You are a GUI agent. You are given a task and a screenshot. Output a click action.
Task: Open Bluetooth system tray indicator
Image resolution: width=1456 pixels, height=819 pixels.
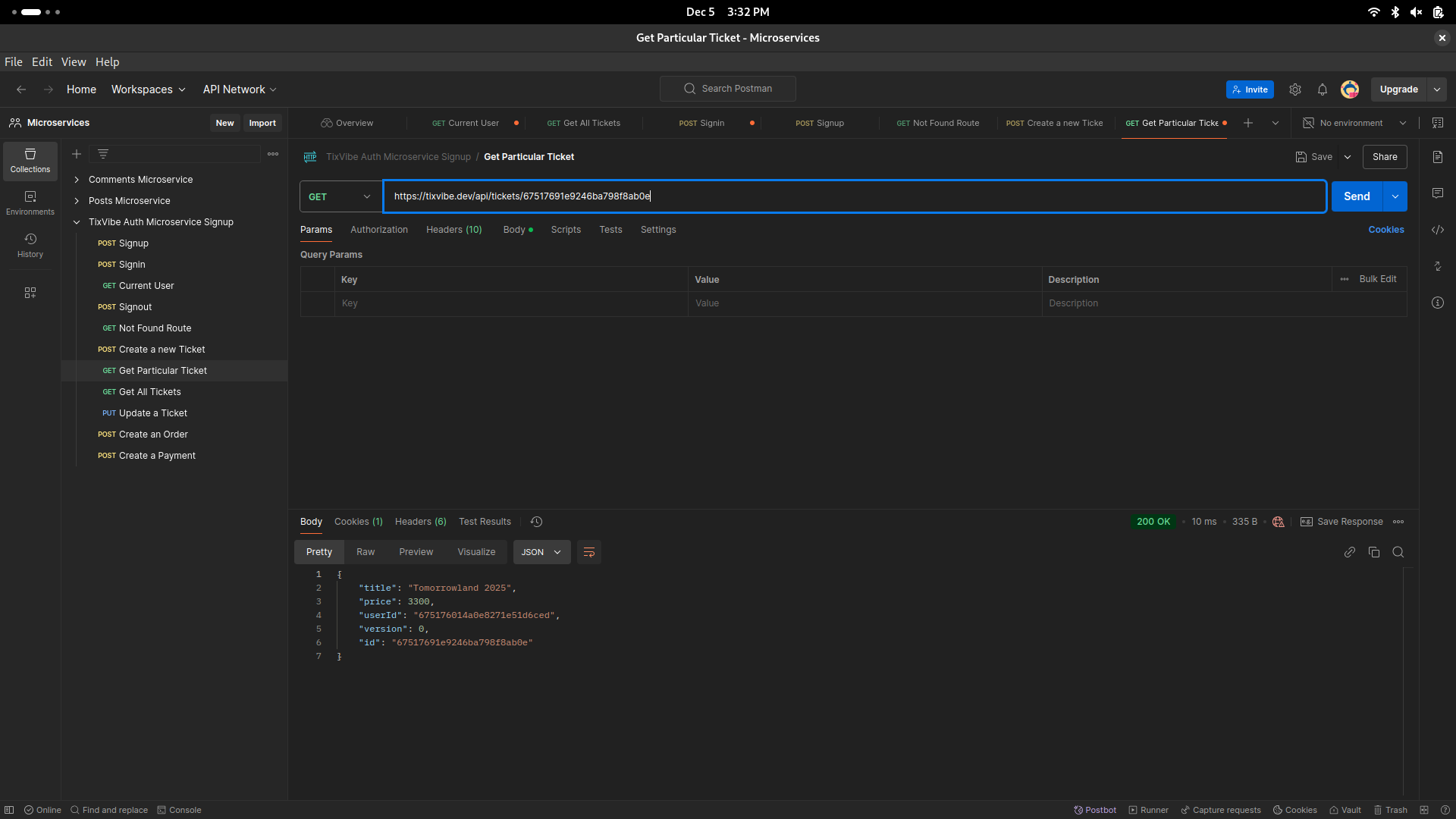[x=1395, y=12]
